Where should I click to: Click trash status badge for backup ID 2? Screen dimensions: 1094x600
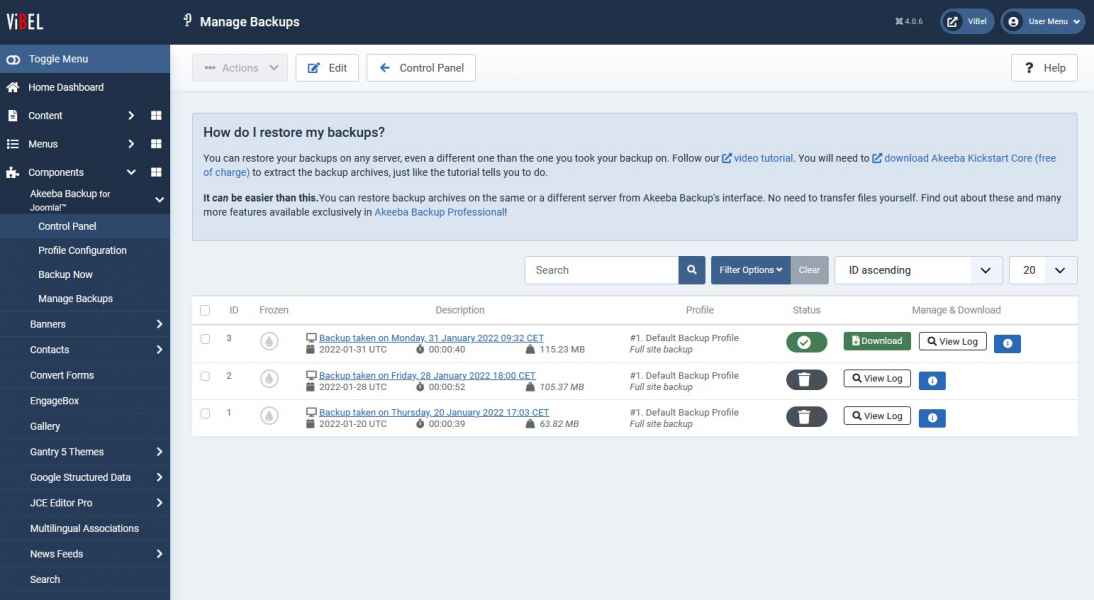[x=807, y=380]
